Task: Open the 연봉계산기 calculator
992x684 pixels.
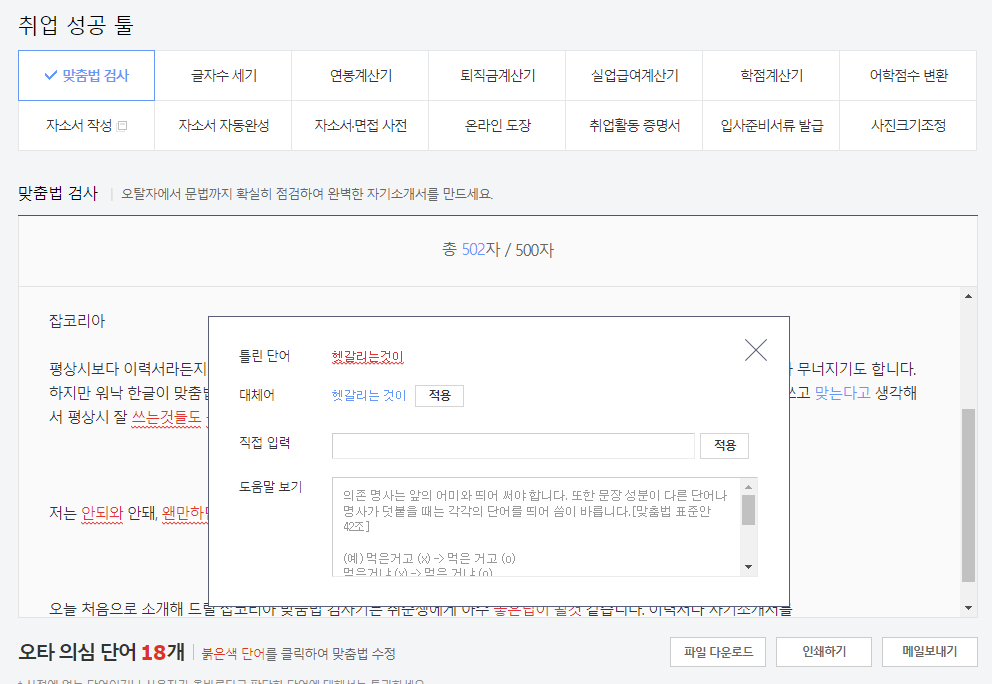Action: click(x=360, y=75)
